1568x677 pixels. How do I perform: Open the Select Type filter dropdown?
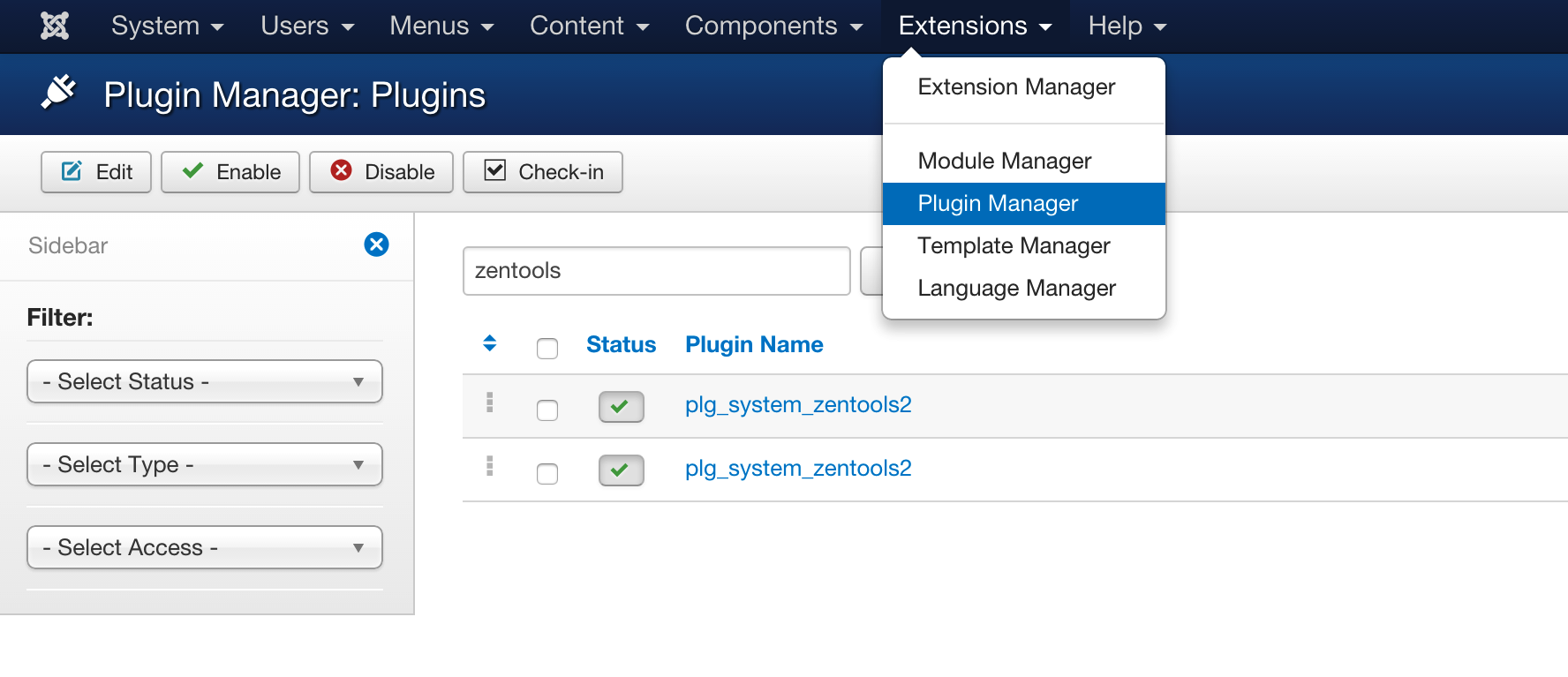[205, 464]
